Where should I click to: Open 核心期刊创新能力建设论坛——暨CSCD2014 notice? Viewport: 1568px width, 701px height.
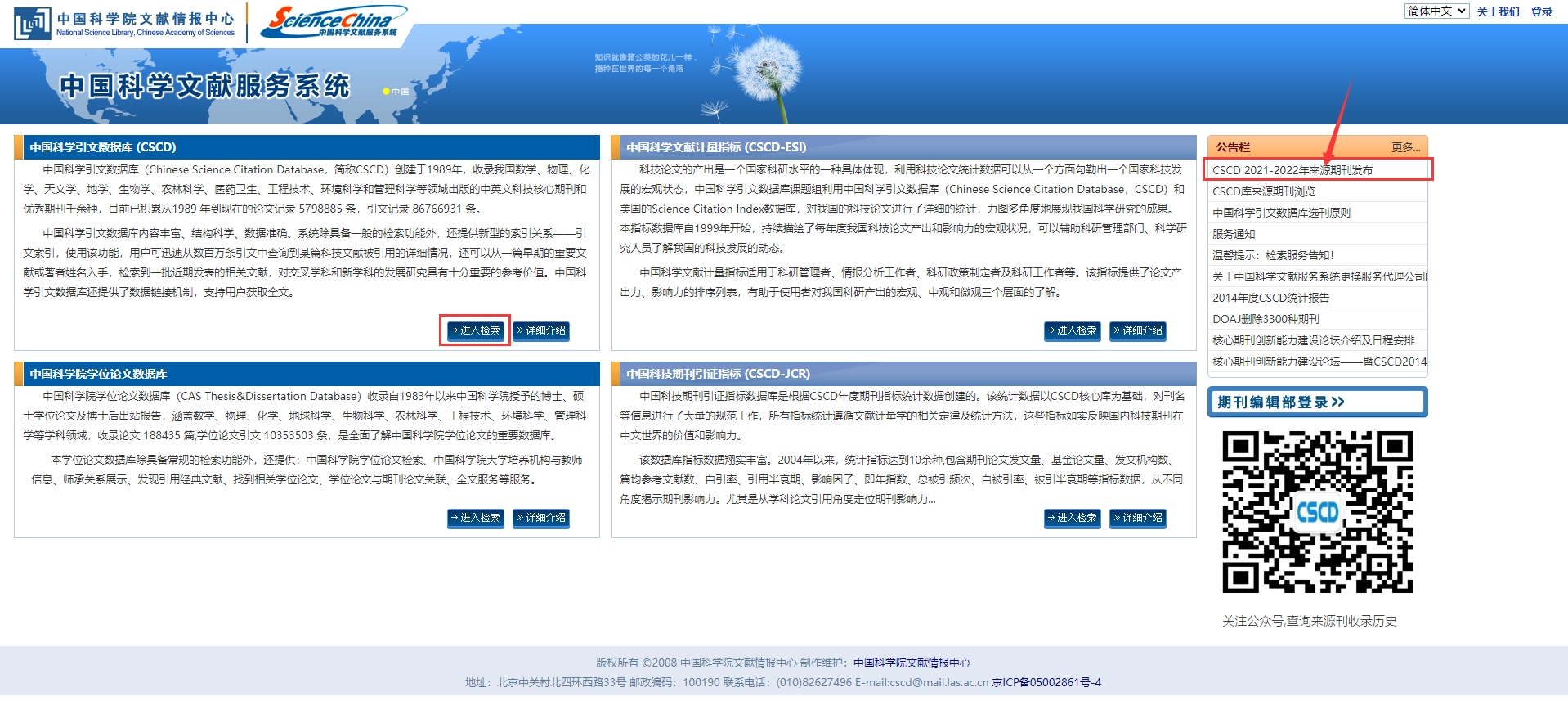pyautogui.click(x=1319, y=362)
